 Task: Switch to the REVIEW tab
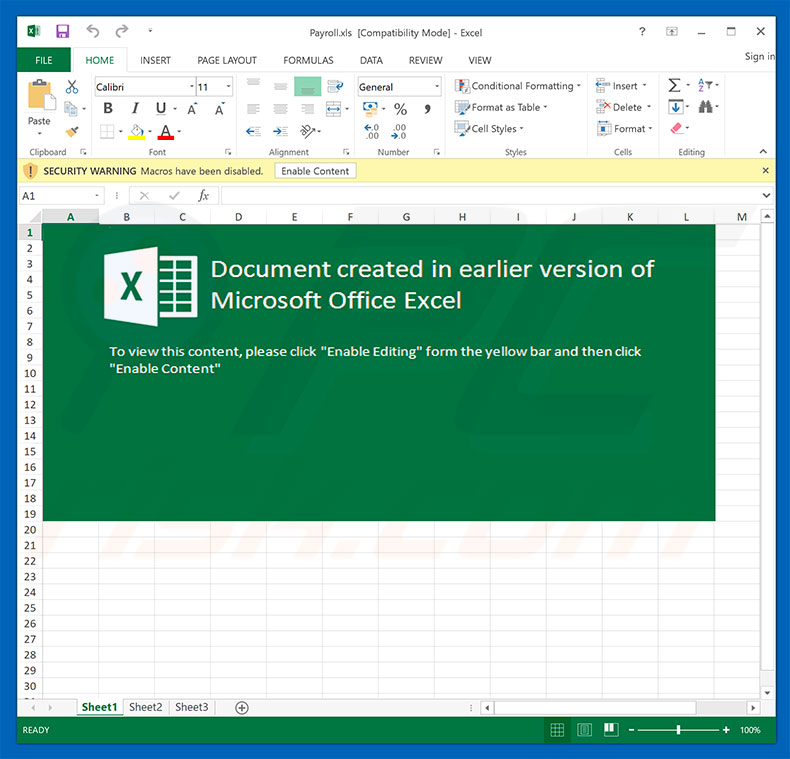[x=425, y=60]
